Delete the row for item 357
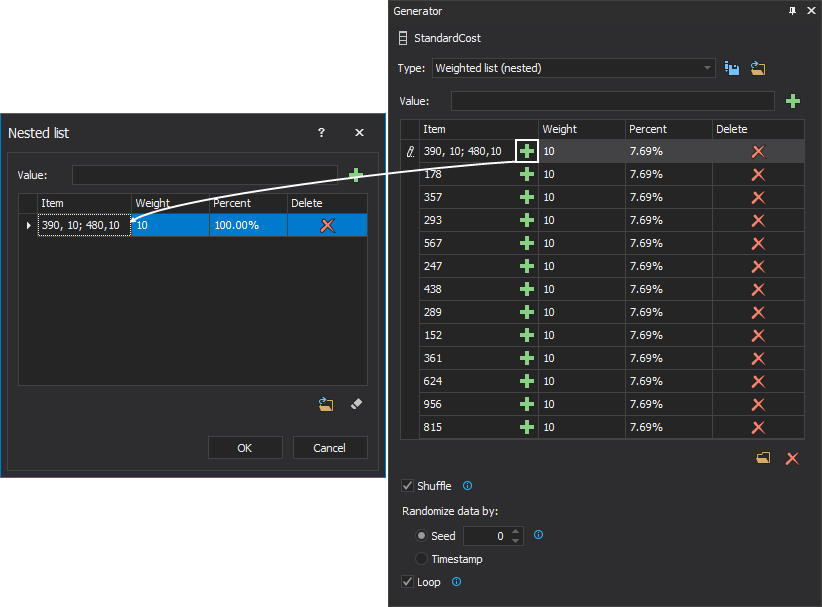Screen dimensions: 822x607 (x=758, y=198)
